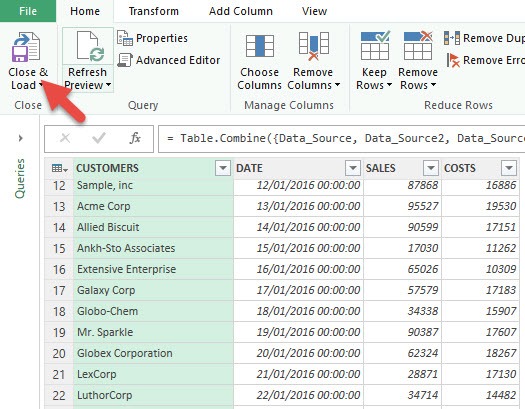Click the Close & Load icon

(26, 47)
